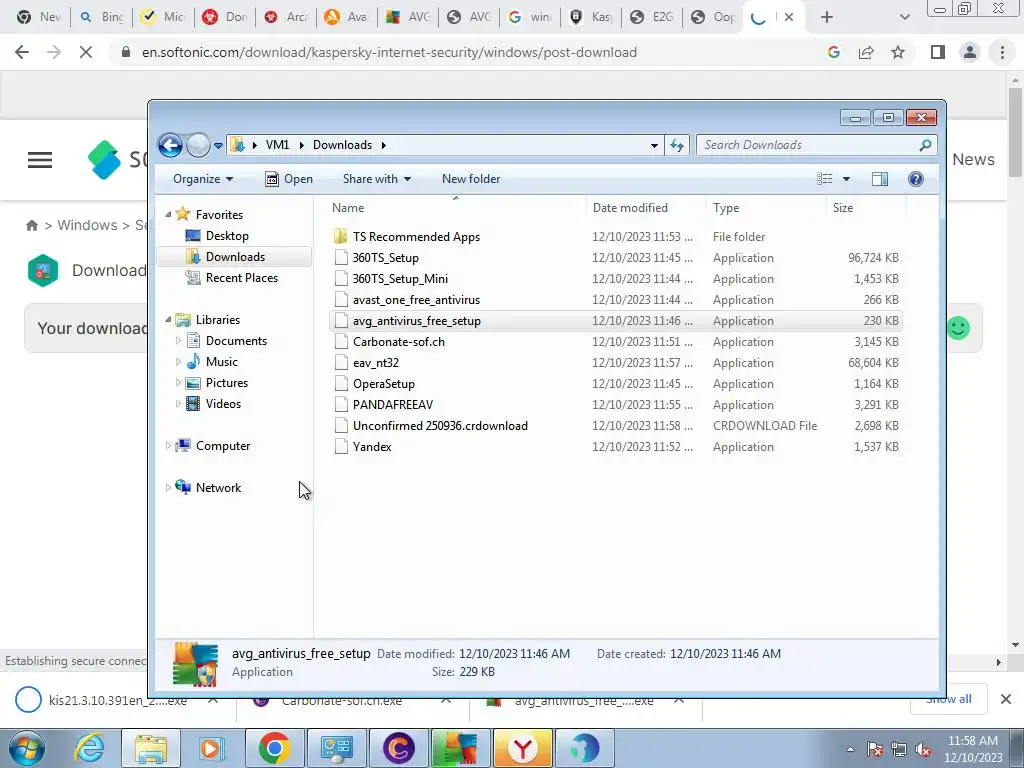Select Recent Places in Favorites

[242, 278]
